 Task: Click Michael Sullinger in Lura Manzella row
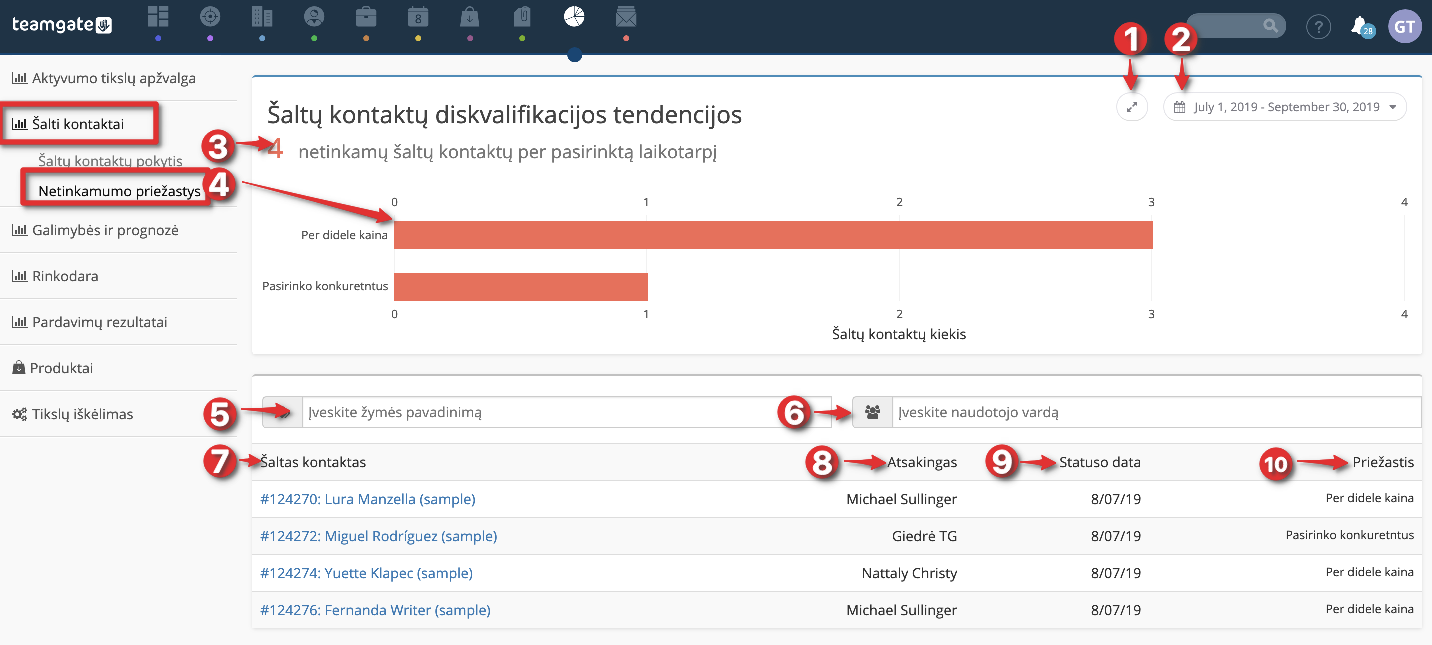click(902, 499)
